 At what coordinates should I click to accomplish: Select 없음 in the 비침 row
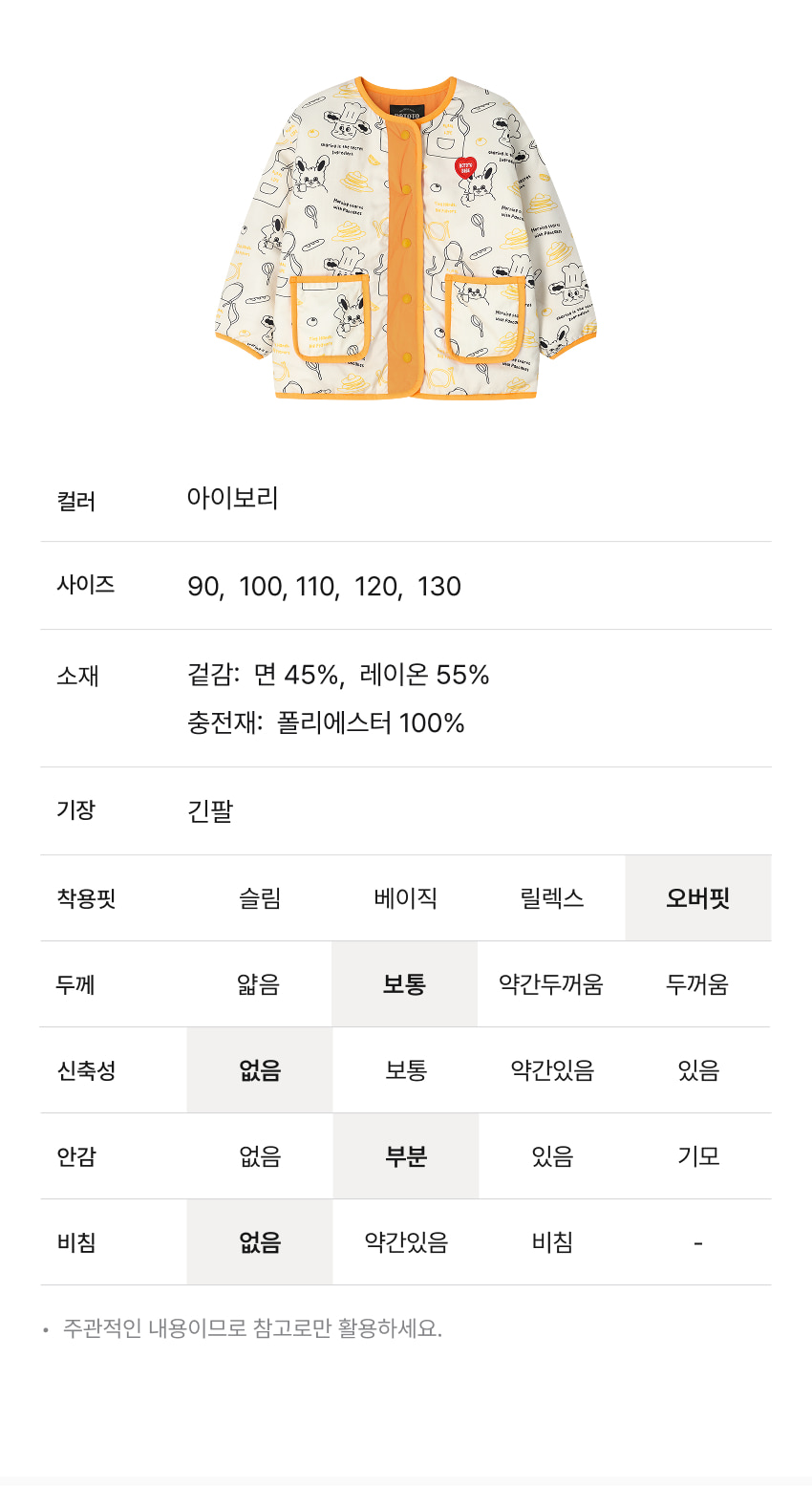(x=260, y=1242)
